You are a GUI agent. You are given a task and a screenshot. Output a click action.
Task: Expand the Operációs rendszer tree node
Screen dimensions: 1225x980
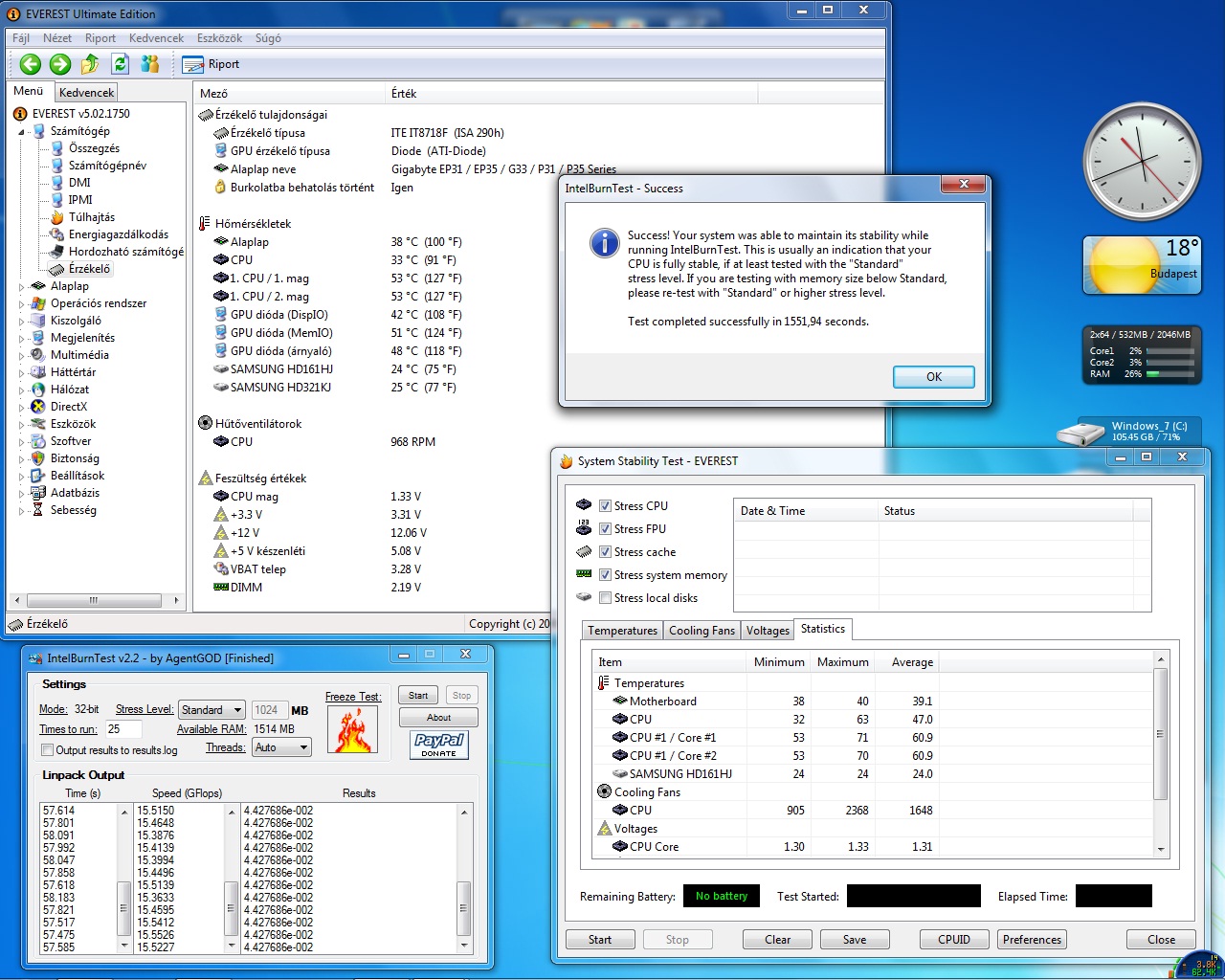point(21,303)
